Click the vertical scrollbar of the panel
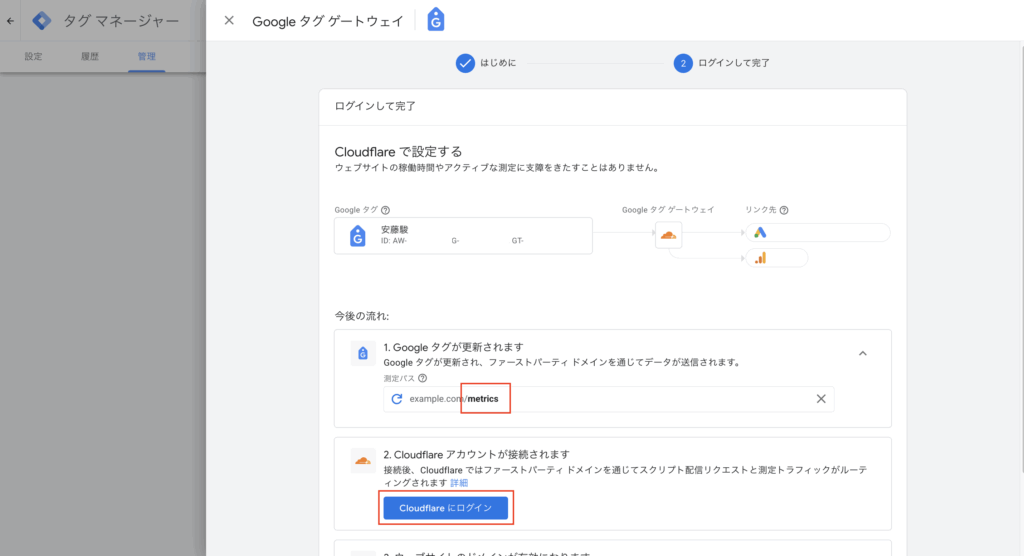Image resolution: width=1024 pixels, height=556 pixels. click(1021, 261)
